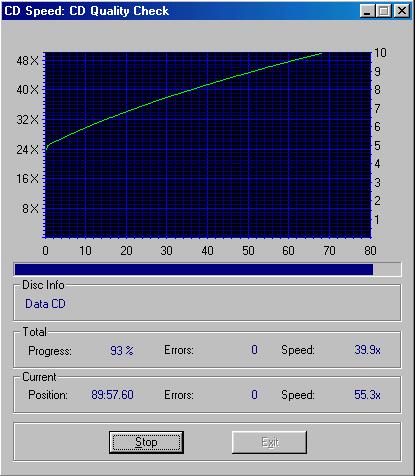Click the total speed value 39.9x
The image size is (415, 476).
(x=367, y=350)
